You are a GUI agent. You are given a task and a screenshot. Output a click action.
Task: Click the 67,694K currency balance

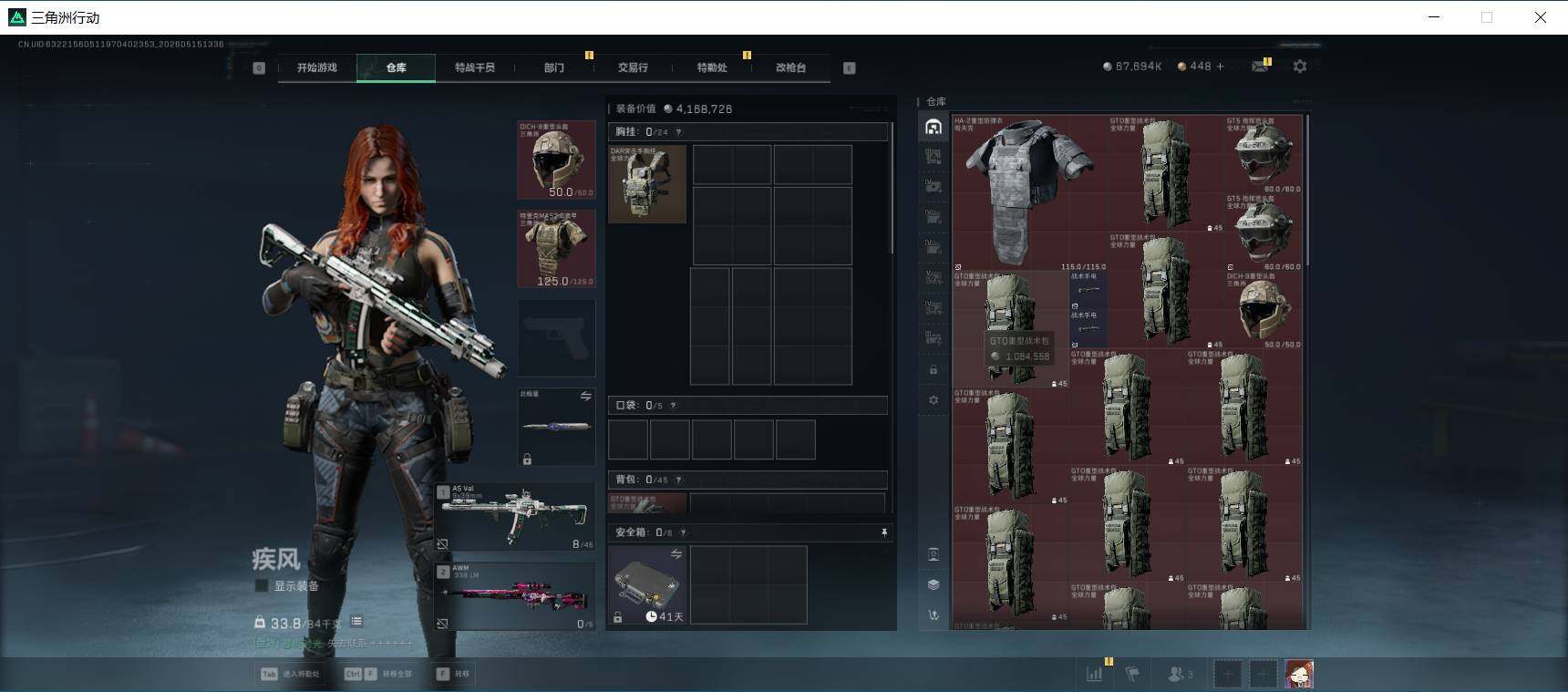[1131, 67]
